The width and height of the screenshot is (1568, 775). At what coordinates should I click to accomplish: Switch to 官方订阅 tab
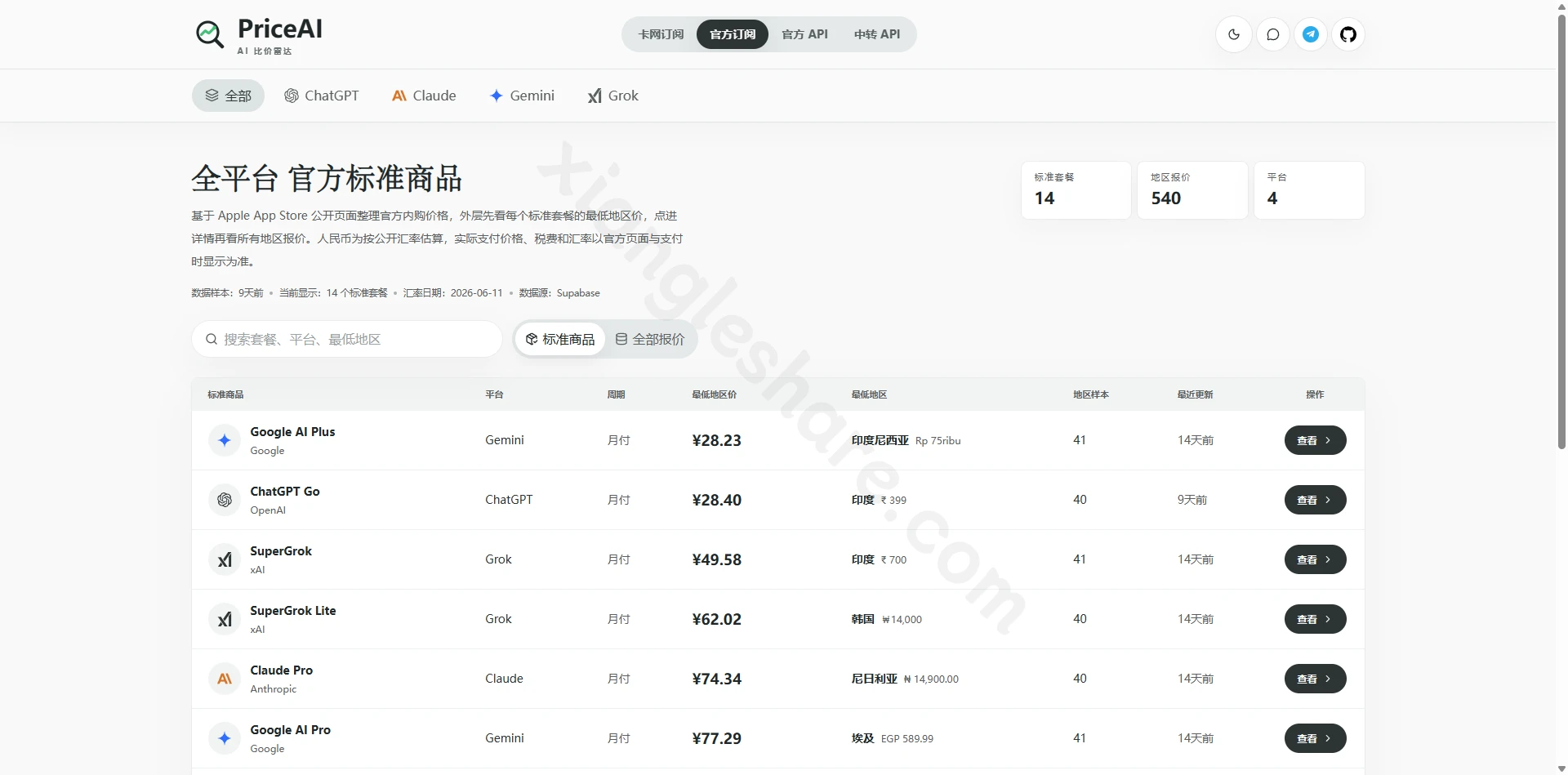(x=733, y=34)
